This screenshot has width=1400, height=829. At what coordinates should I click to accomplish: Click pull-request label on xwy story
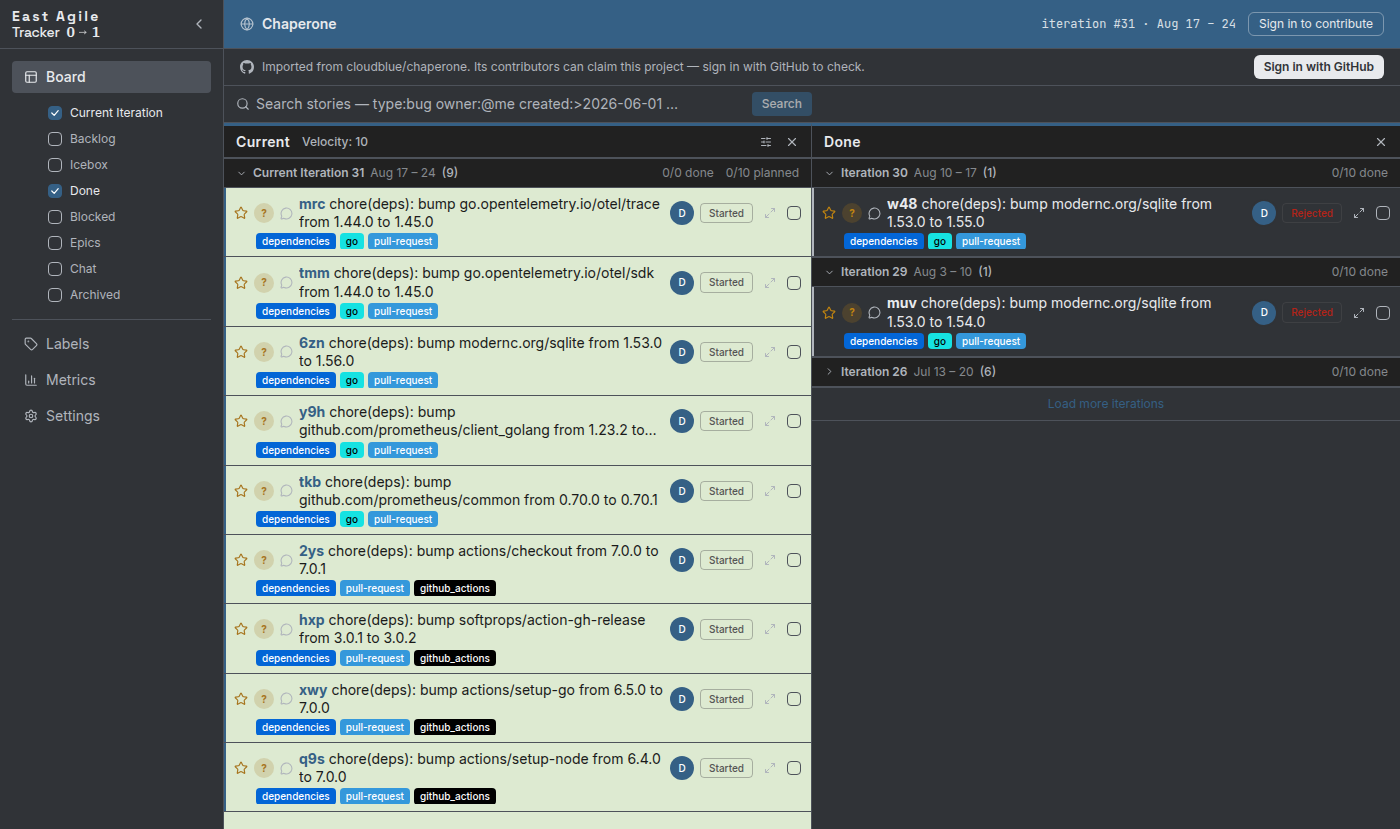[x=375, y=727]
